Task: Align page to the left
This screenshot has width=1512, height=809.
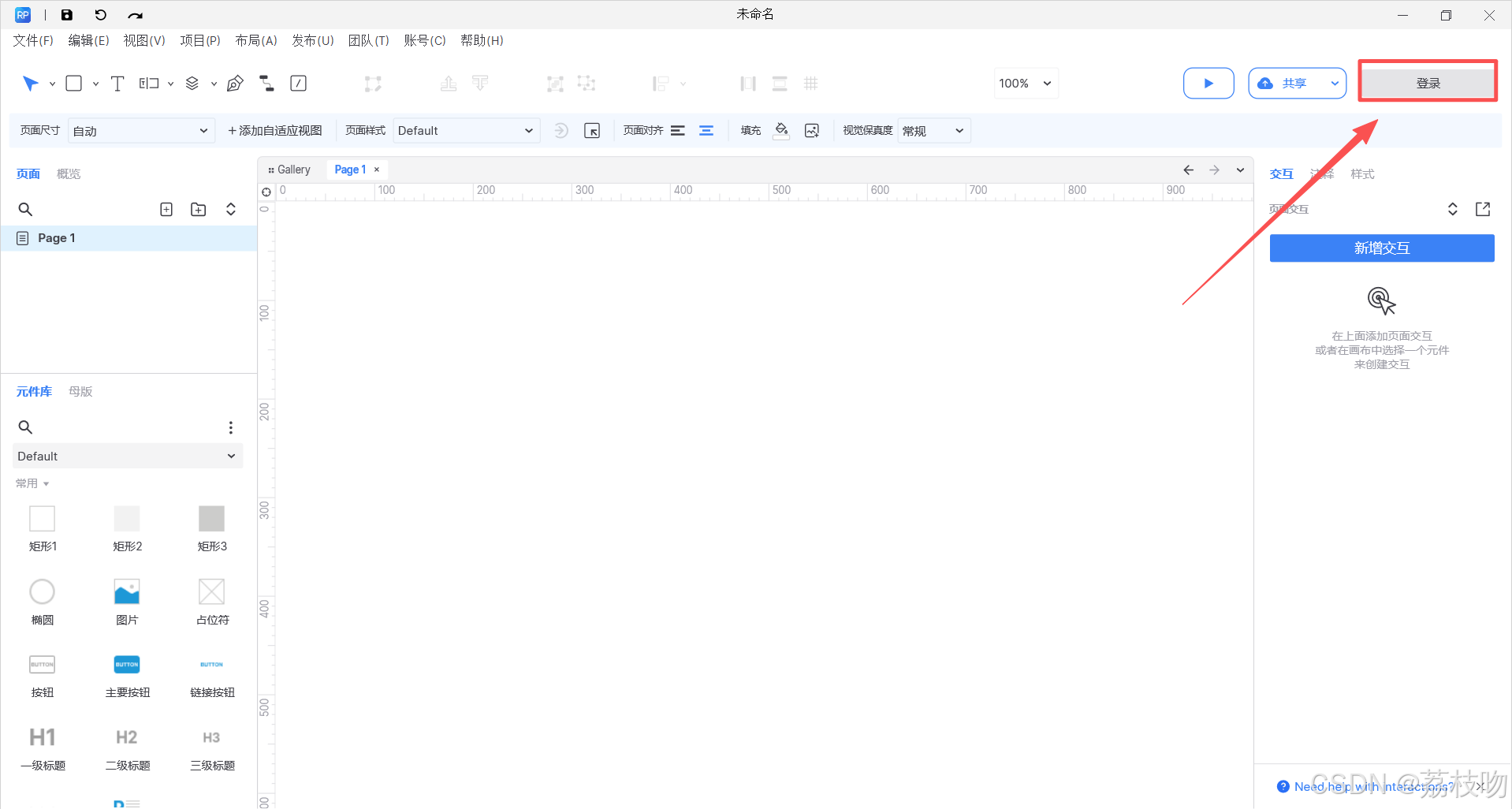Action: [678, 131]
